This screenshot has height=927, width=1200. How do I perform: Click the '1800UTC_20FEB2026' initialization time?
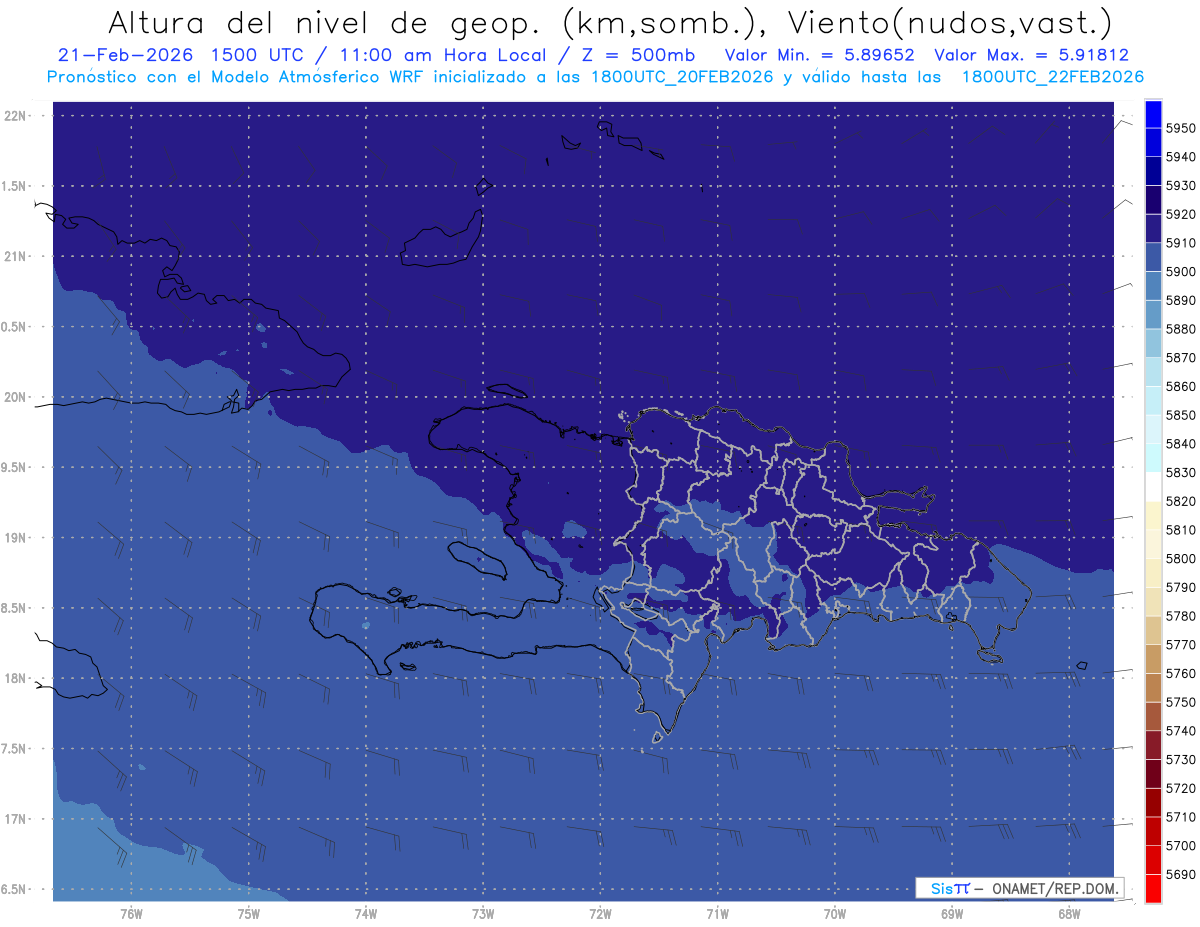coord(682,76)
